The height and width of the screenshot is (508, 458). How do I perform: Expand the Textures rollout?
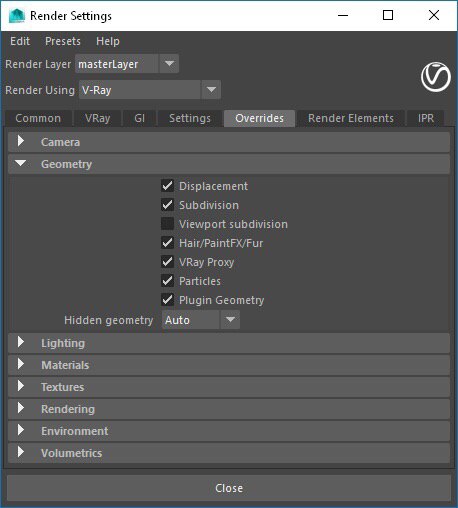click(229, 387)
